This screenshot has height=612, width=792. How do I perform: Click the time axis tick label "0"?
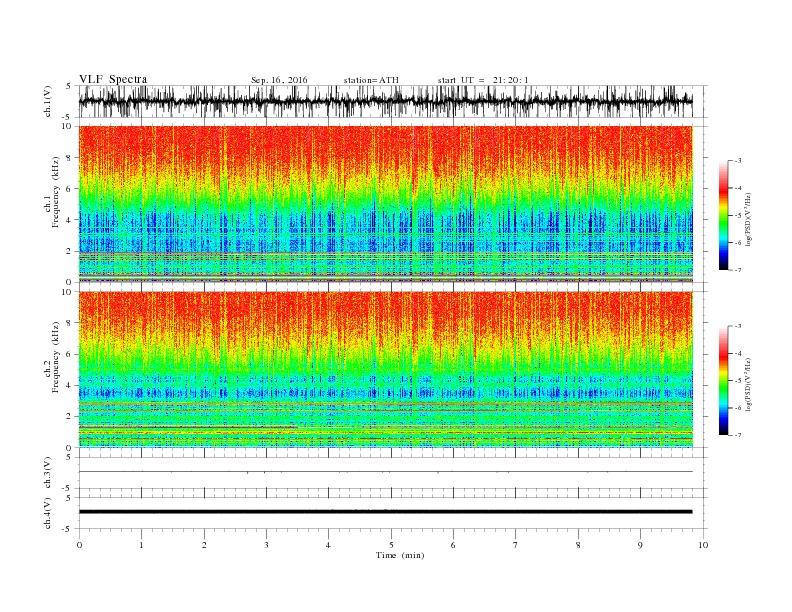[x=79, y=545]
